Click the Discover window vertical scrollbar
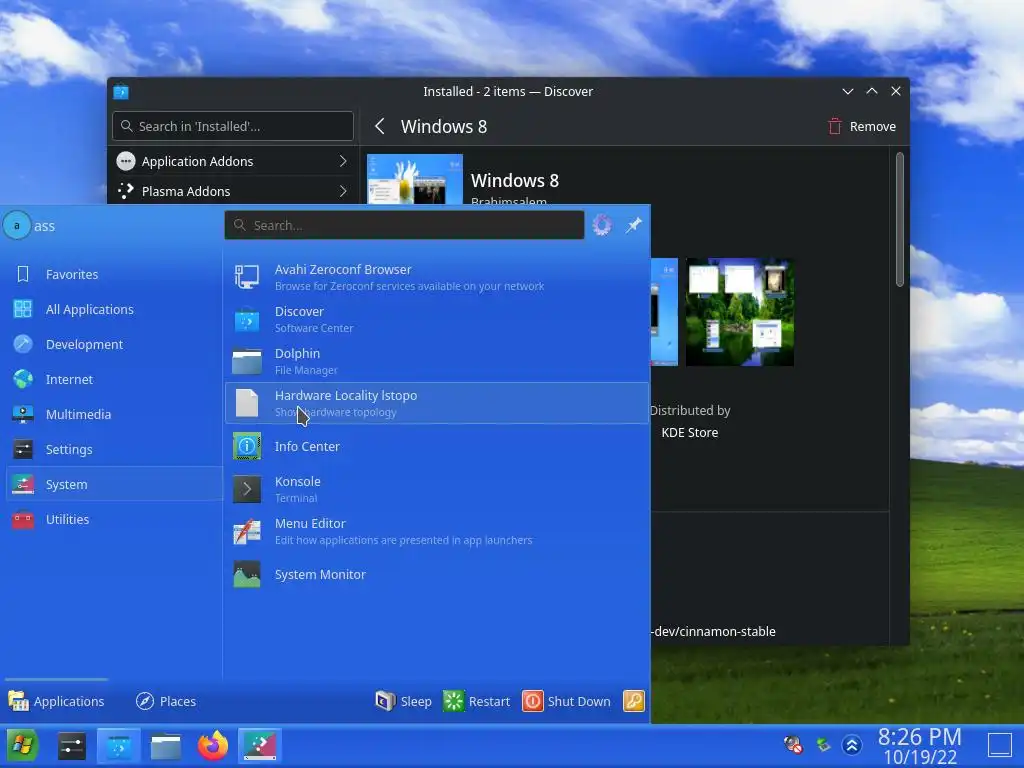 899,219
